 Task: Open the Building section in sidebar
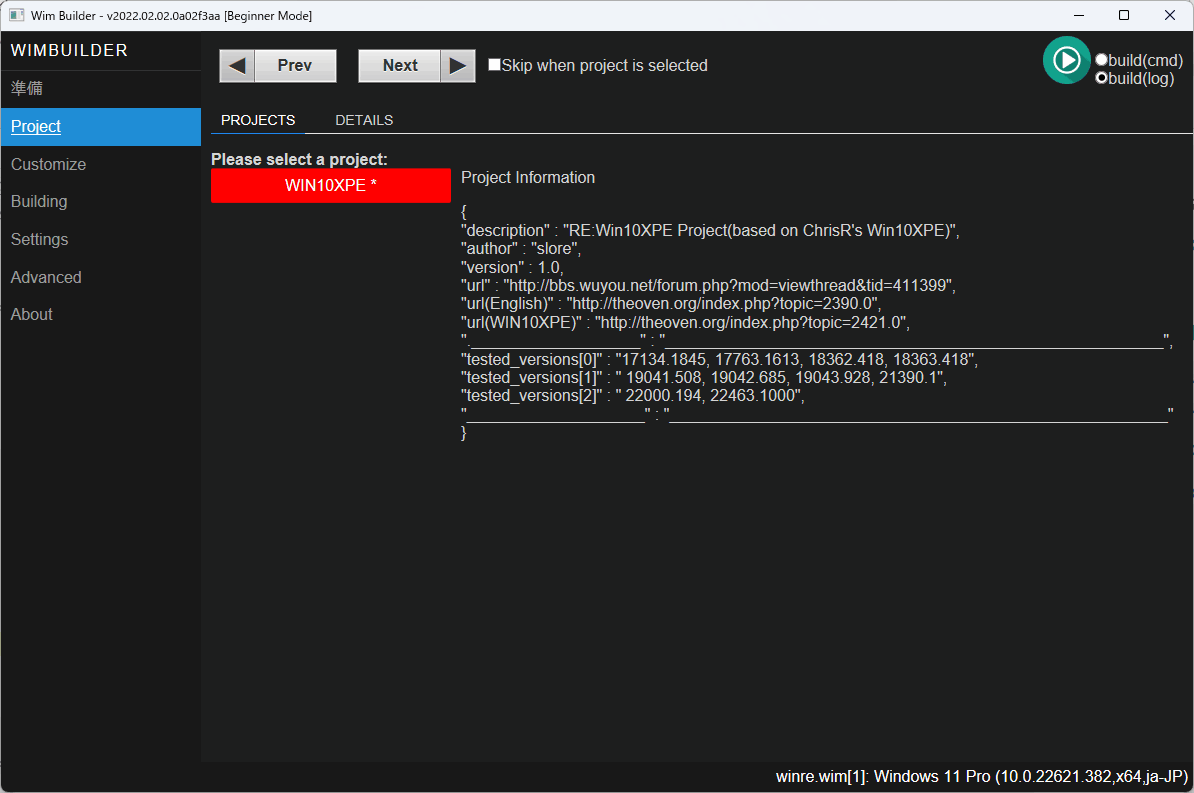tap(38, 201)
